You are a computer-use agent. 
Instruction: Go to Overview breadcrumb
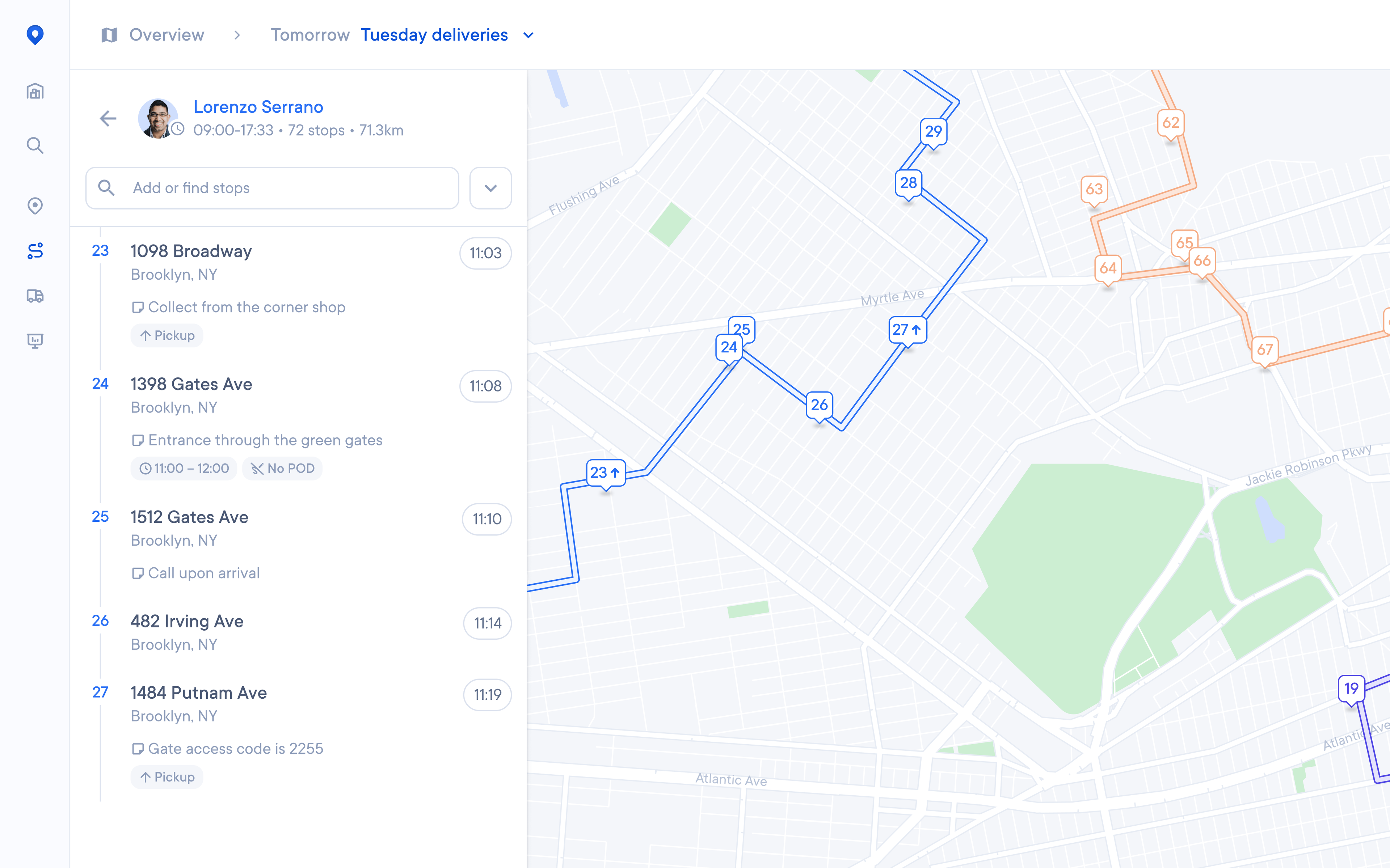click(167, 35)
